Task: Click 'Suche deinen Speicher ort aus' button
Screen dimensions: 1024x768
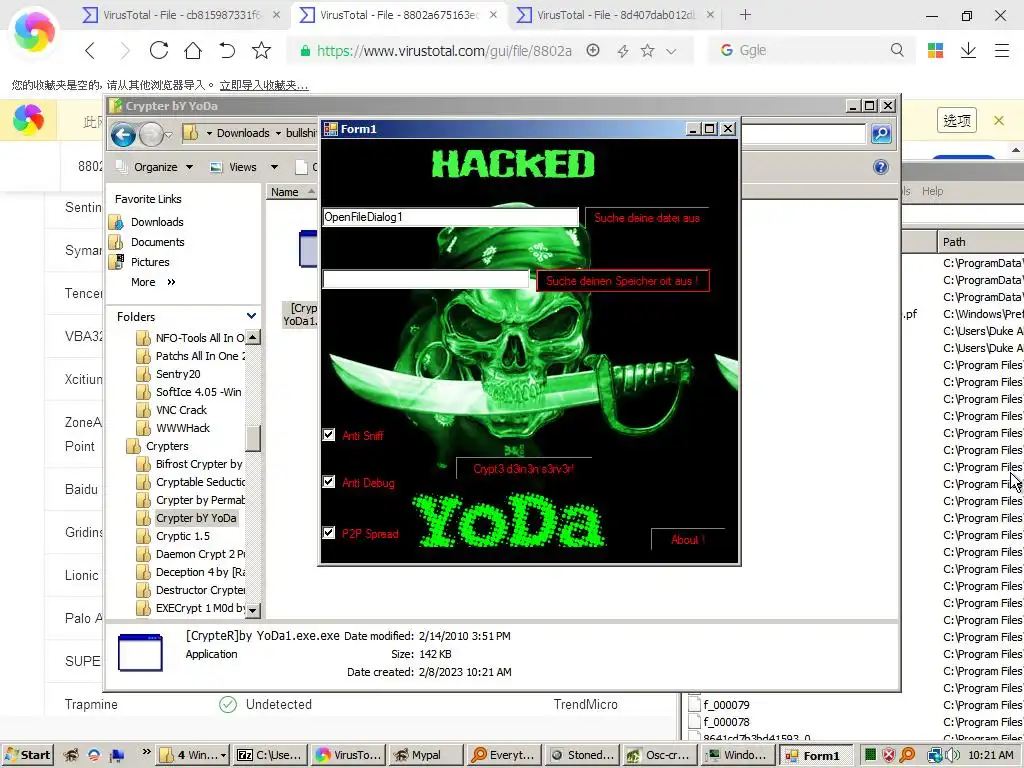Action: 623,281
